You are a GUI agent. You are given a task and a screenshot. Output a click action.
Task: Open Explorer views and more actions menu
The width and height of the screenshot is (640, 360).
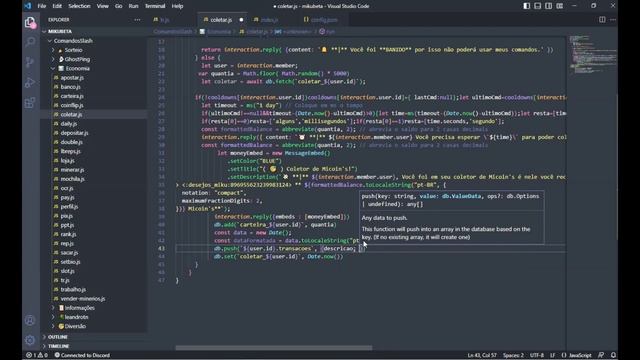[x=137, y=20]
